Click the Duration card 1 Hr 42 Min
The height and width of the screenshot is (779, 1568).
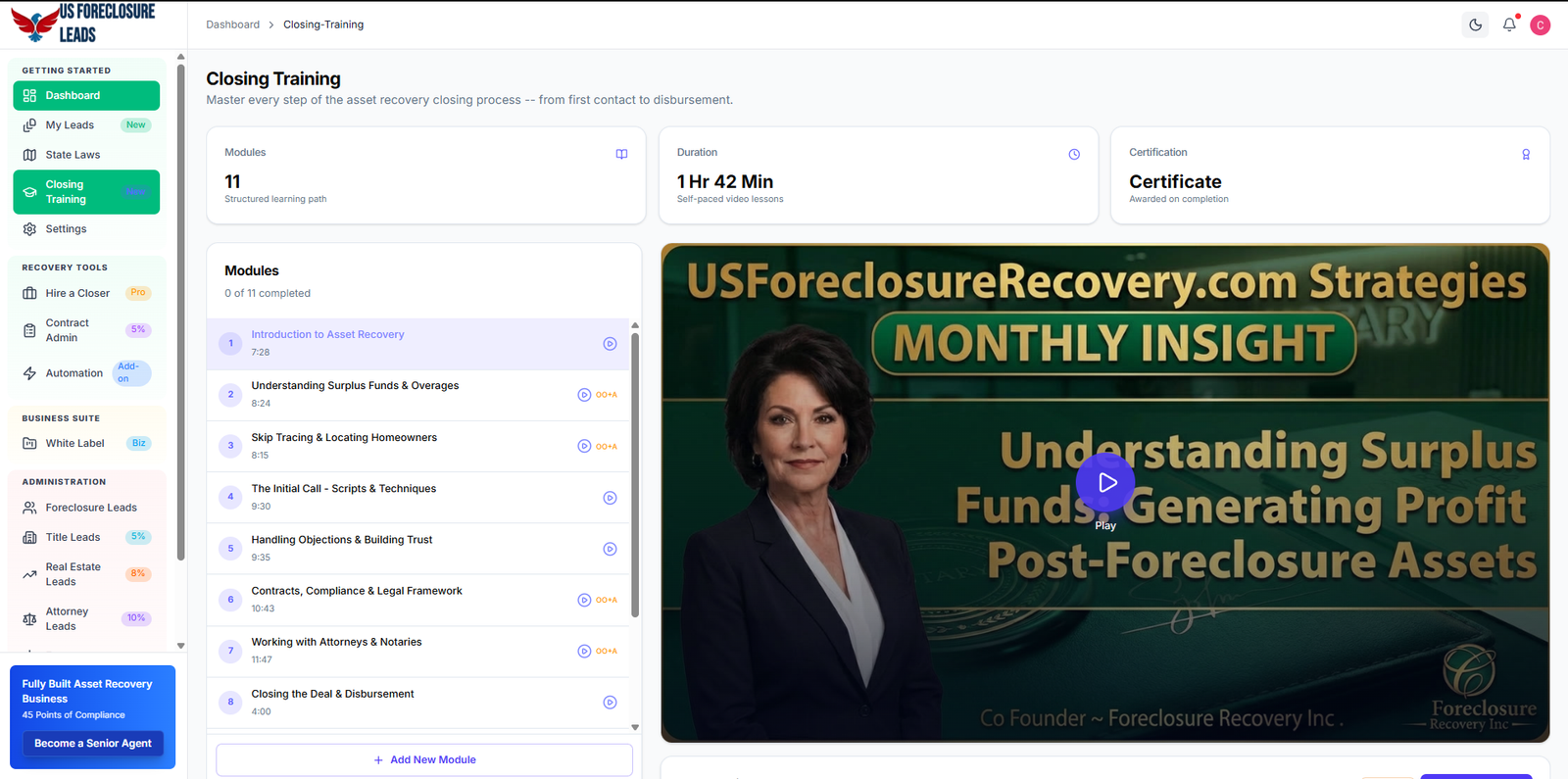click(x=878, y=175)
